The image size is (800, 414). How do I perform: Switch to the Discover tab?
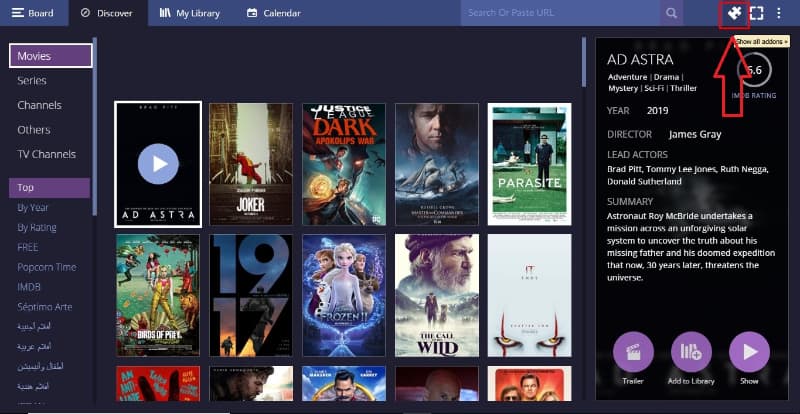click(108, 13)
